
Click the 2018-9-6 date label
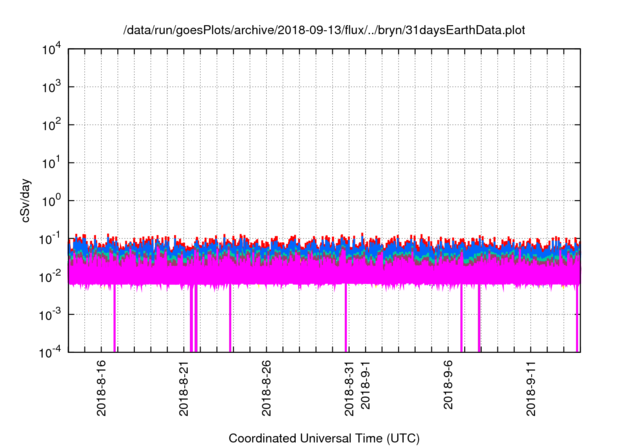448,385
